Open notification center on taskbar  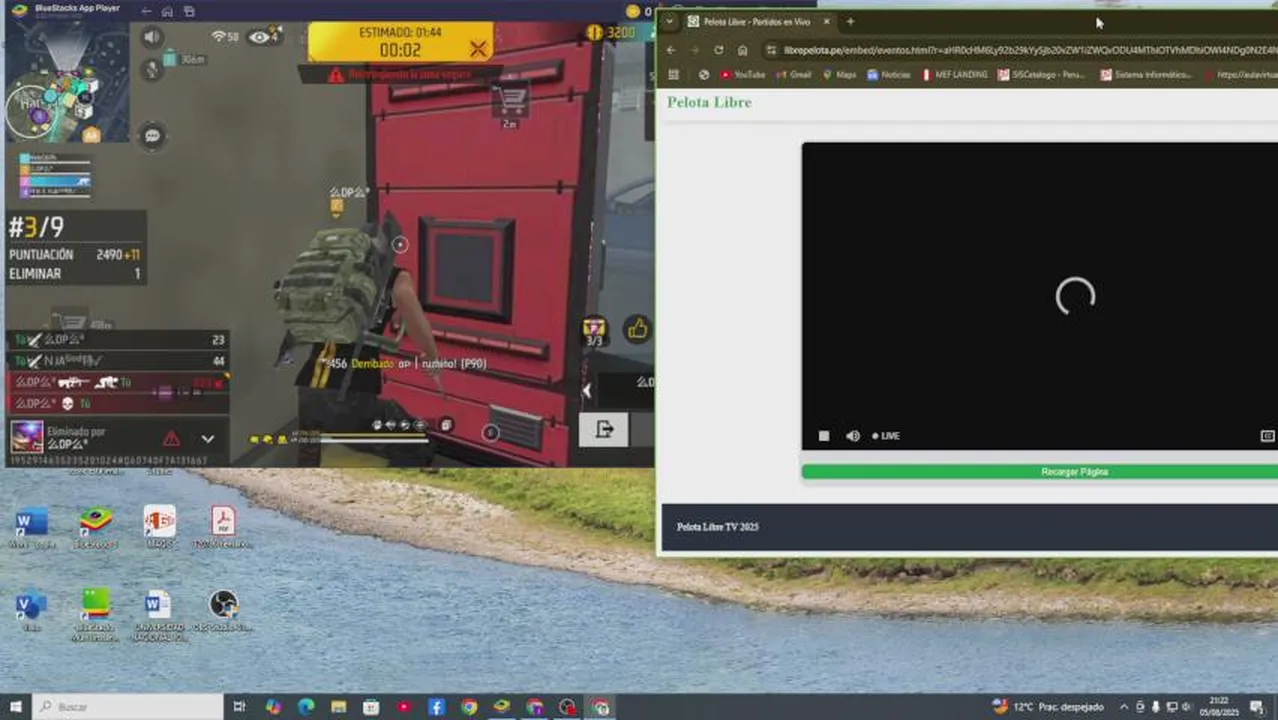pyautogui.click(x=1259, y=707)
